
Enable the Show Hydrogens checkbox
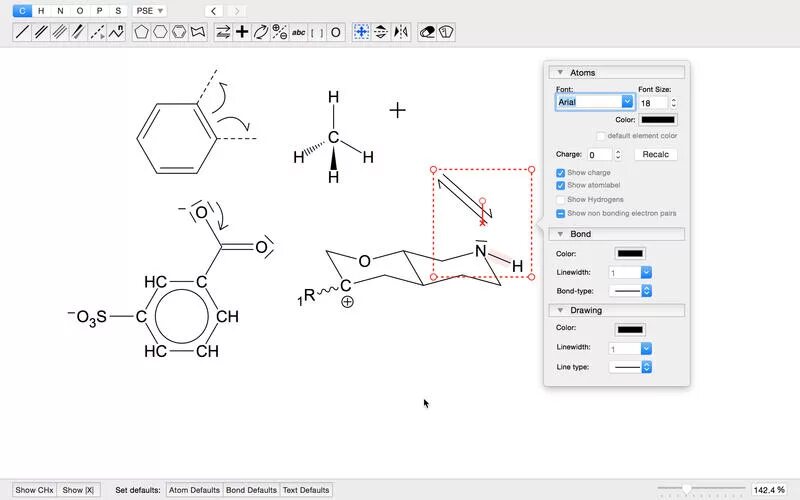pos(561,199)
